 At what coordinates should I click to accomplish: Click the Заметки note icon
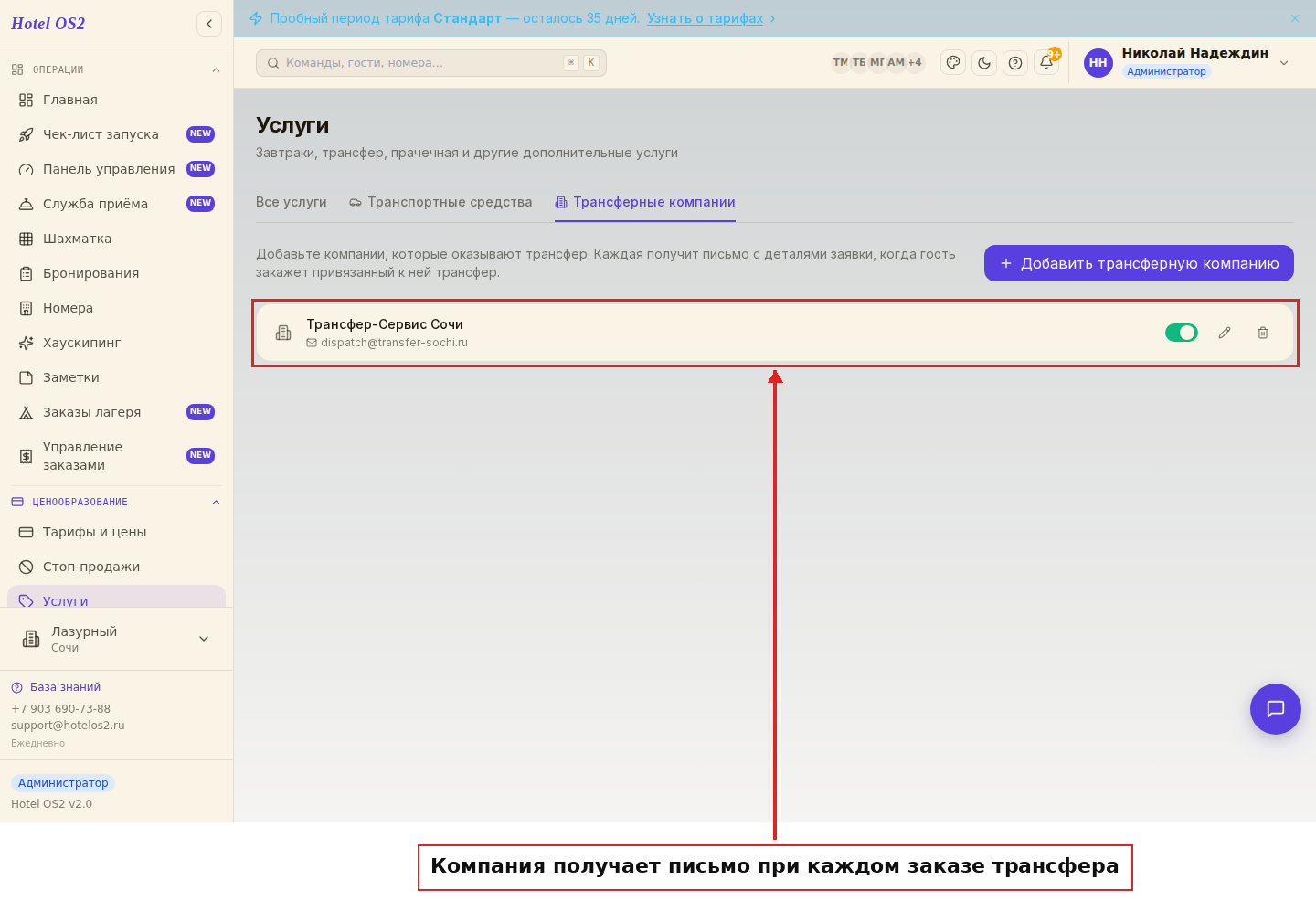[x=27, y=377]
